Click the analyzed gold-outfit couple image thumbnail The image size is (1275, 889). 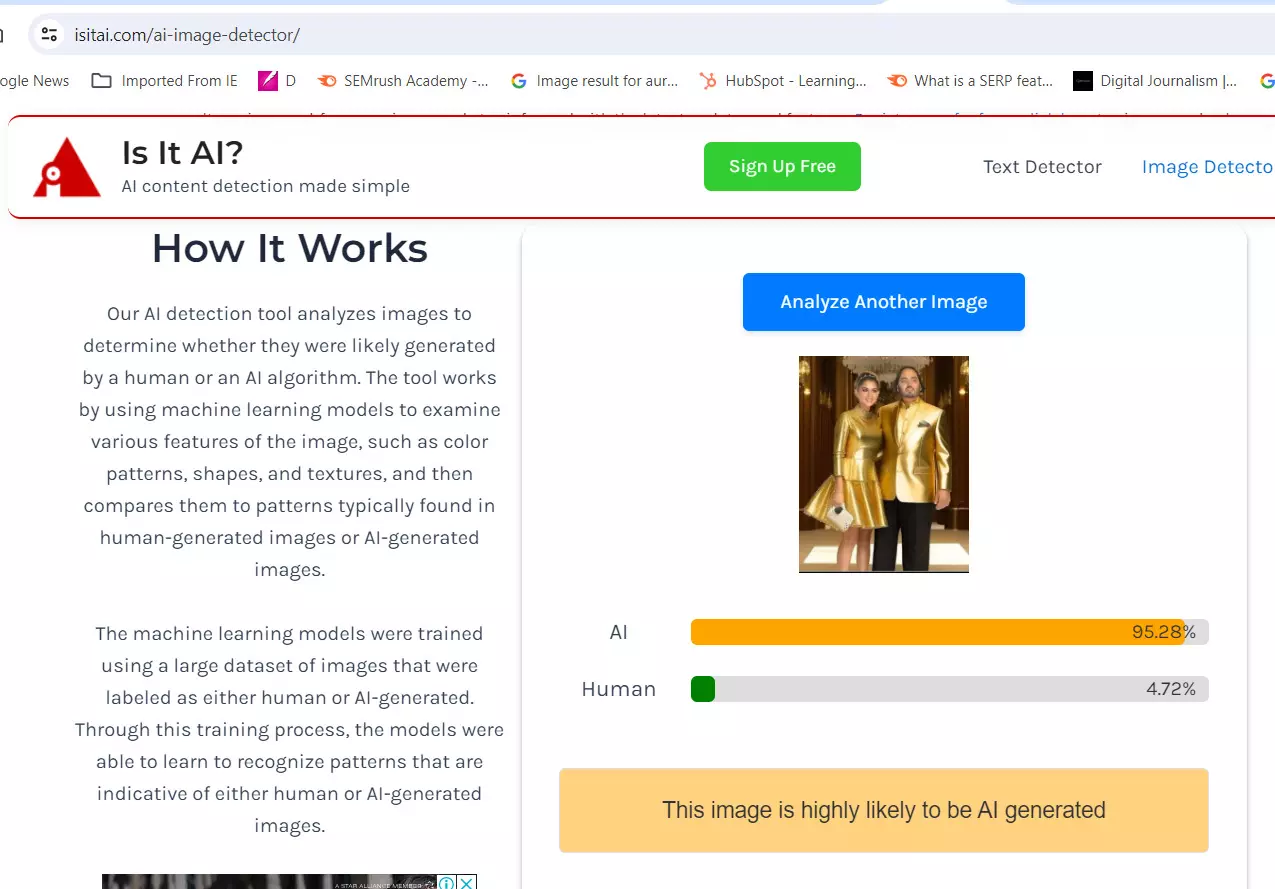(883, 464)
